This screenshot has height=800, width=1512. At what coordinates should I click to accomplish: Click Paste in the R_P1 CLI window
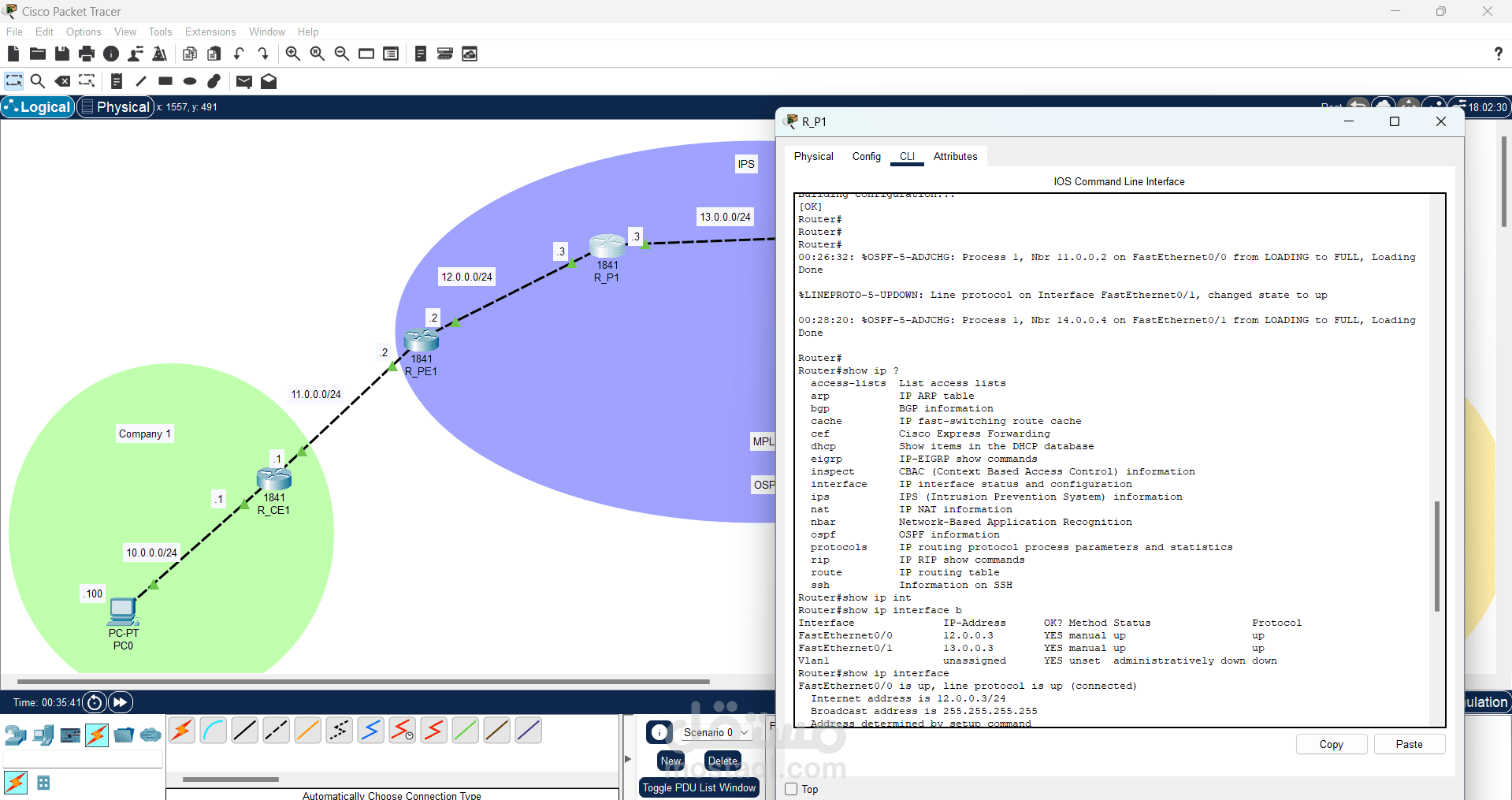(1410, 744)
